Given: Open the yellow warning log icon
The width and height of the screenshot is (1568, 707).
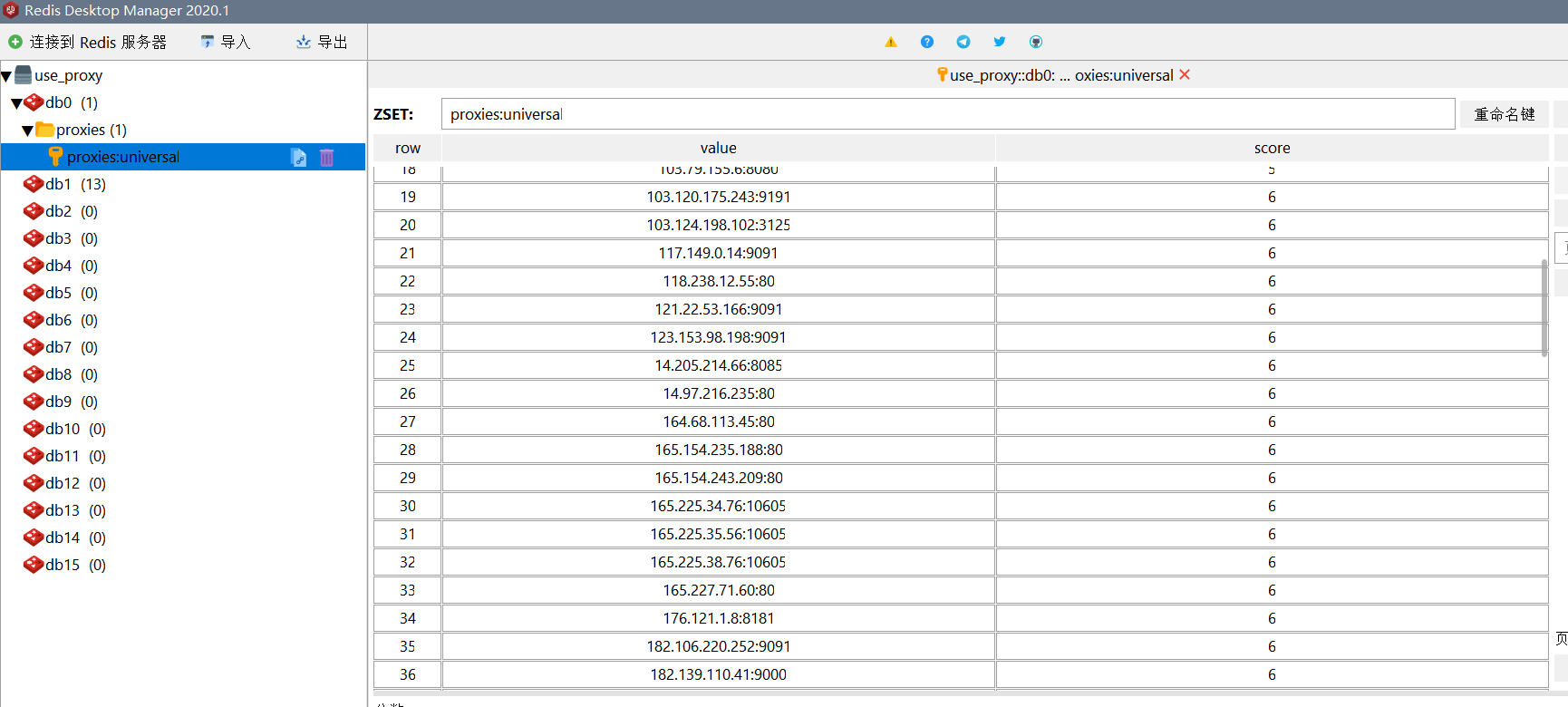Looking at the screenshot, I should pyautogui.click(x=891, y=42).
